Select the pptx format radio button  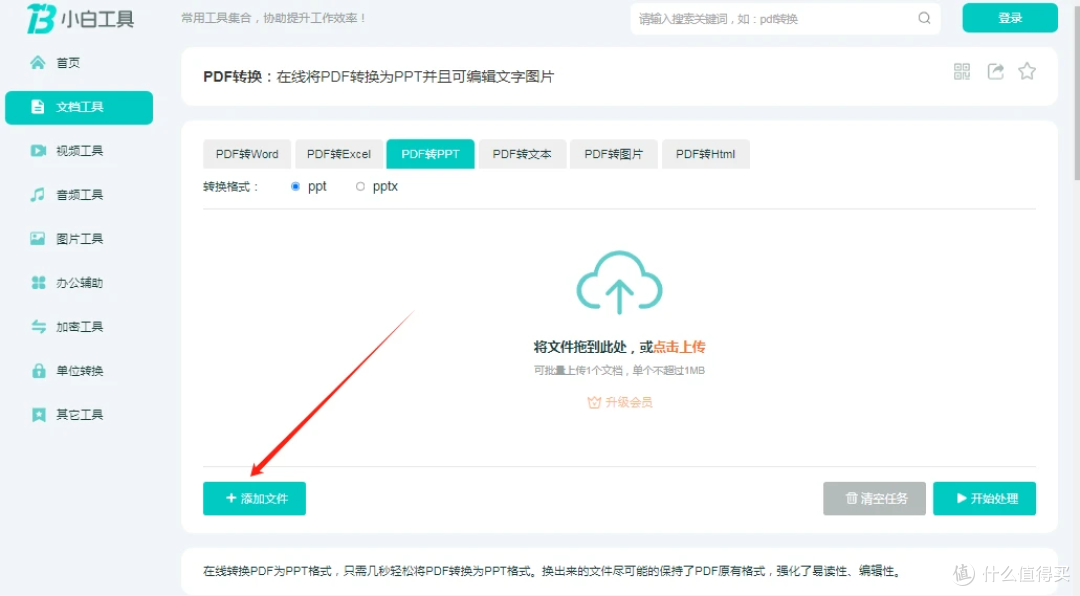point(360,187)
